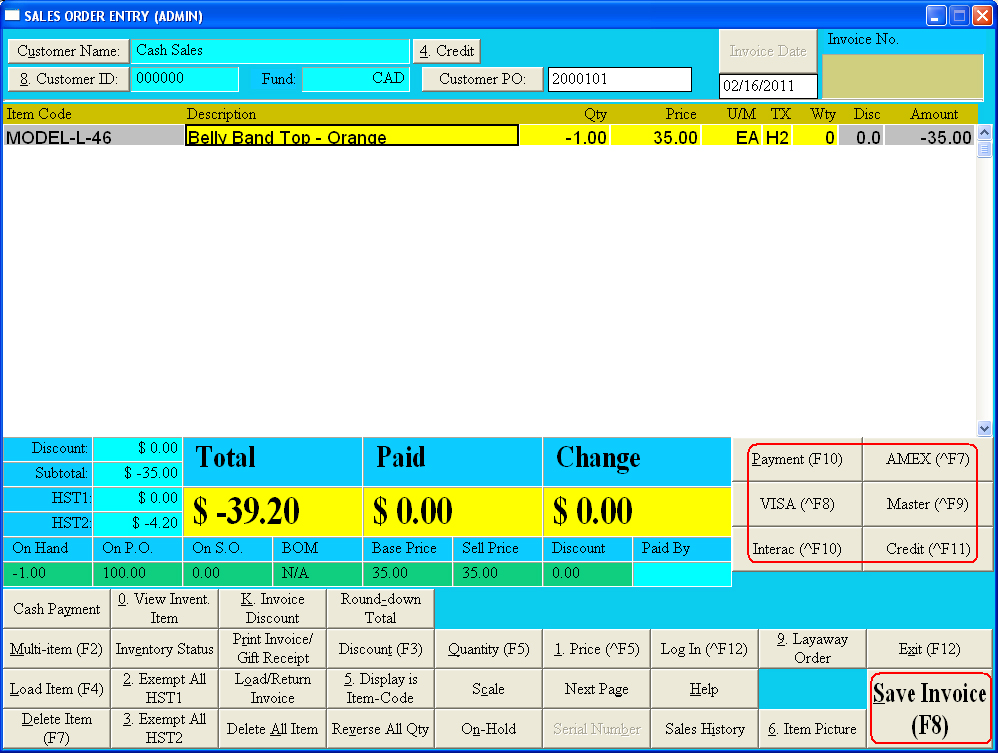This screenshot has width=998, height=753.
Task: Pay using Interac button
Action: tap(796, 549)
